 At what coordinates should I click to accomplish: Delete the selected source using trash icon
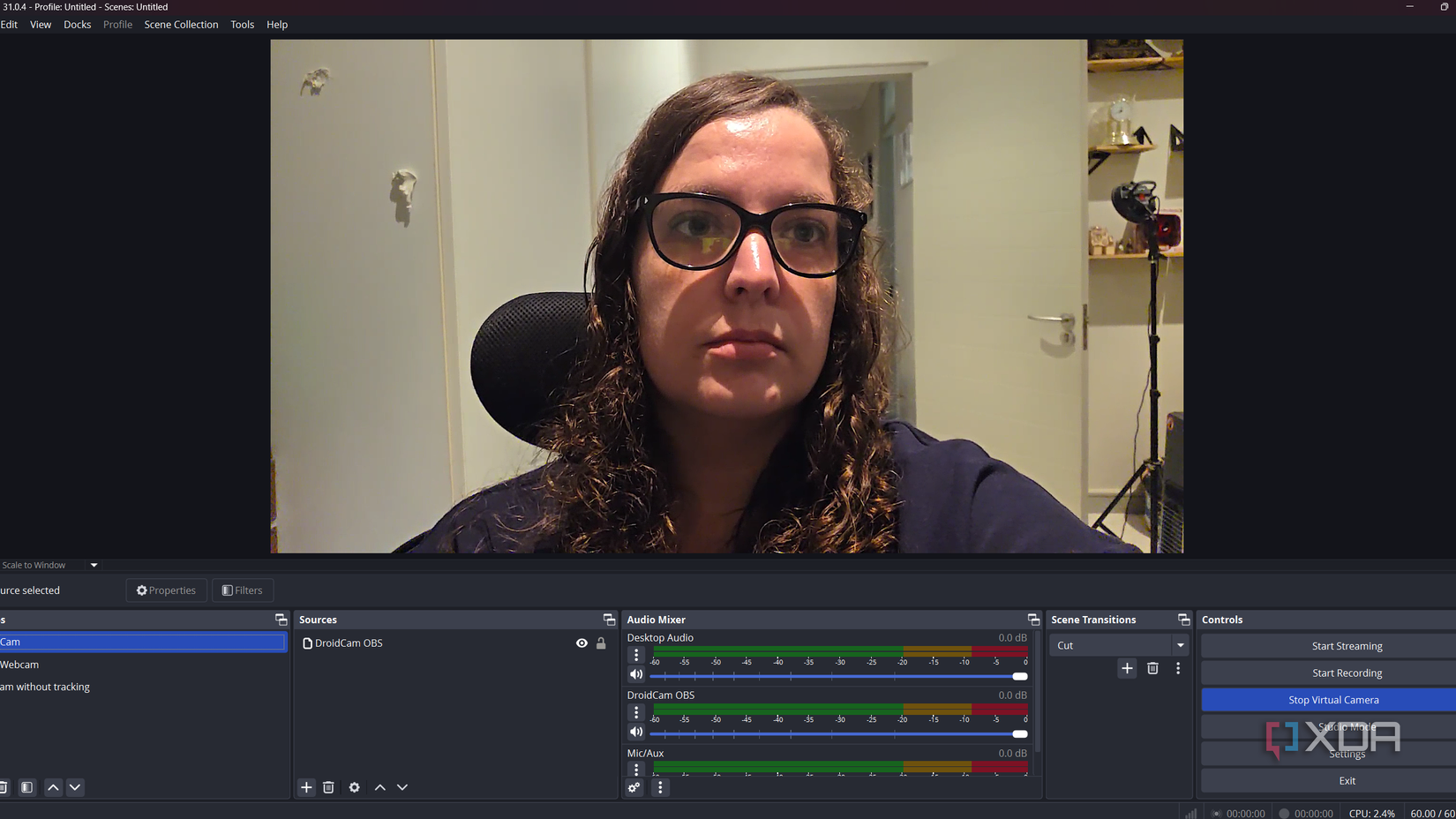328,787
